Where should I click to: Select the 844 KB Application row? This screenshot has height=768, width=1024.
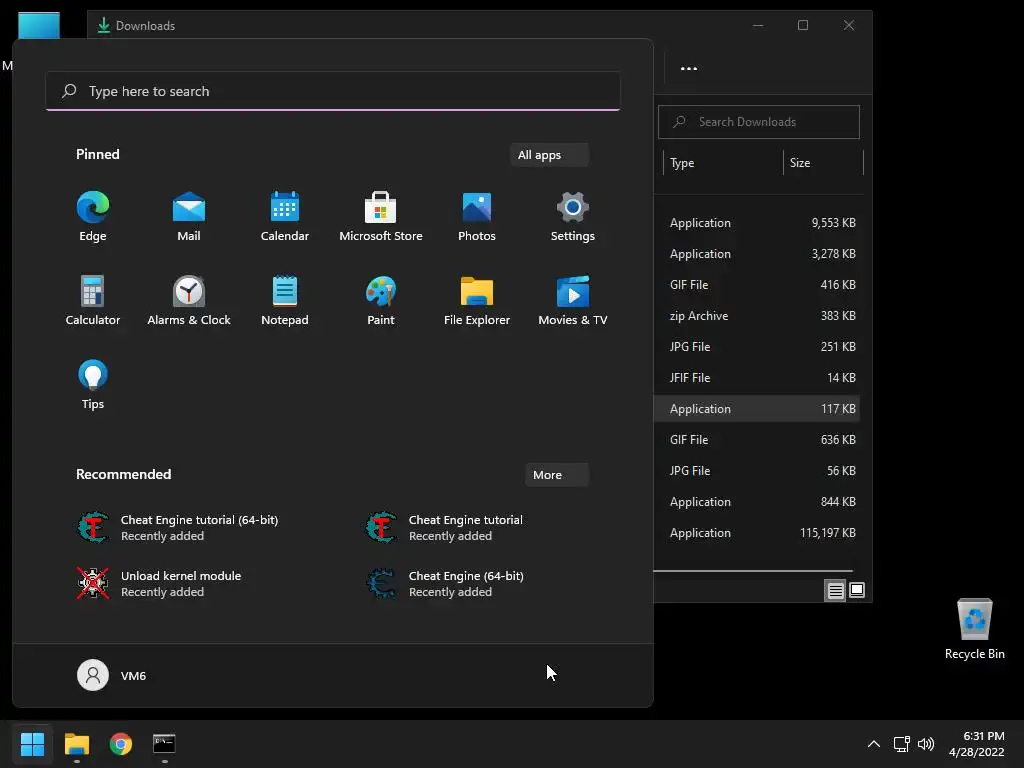pyautogui.click(x=758, y=502)
